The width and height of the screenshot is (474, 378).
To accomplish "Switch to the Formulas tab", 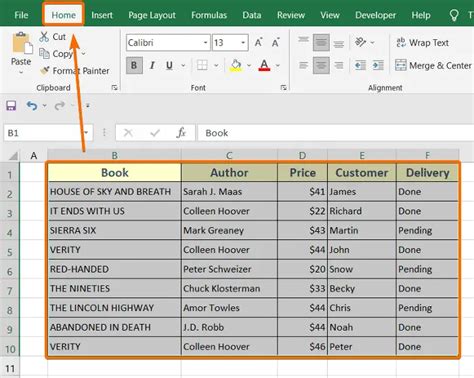I will click(209, 15).
